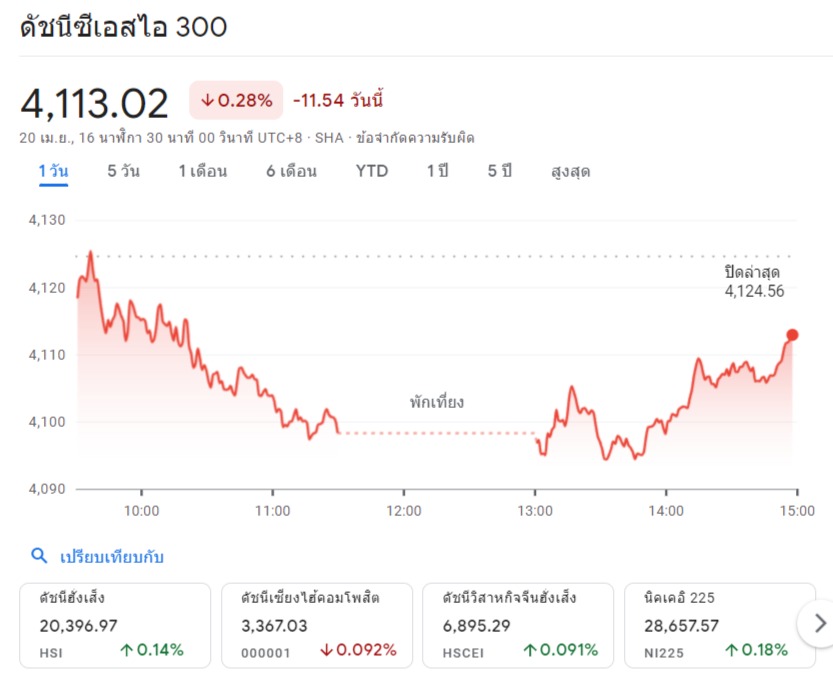The width and height of the screenshot is (833, 674).
Task: Show the 6 เดือน chart range
Action: point(291,171)
